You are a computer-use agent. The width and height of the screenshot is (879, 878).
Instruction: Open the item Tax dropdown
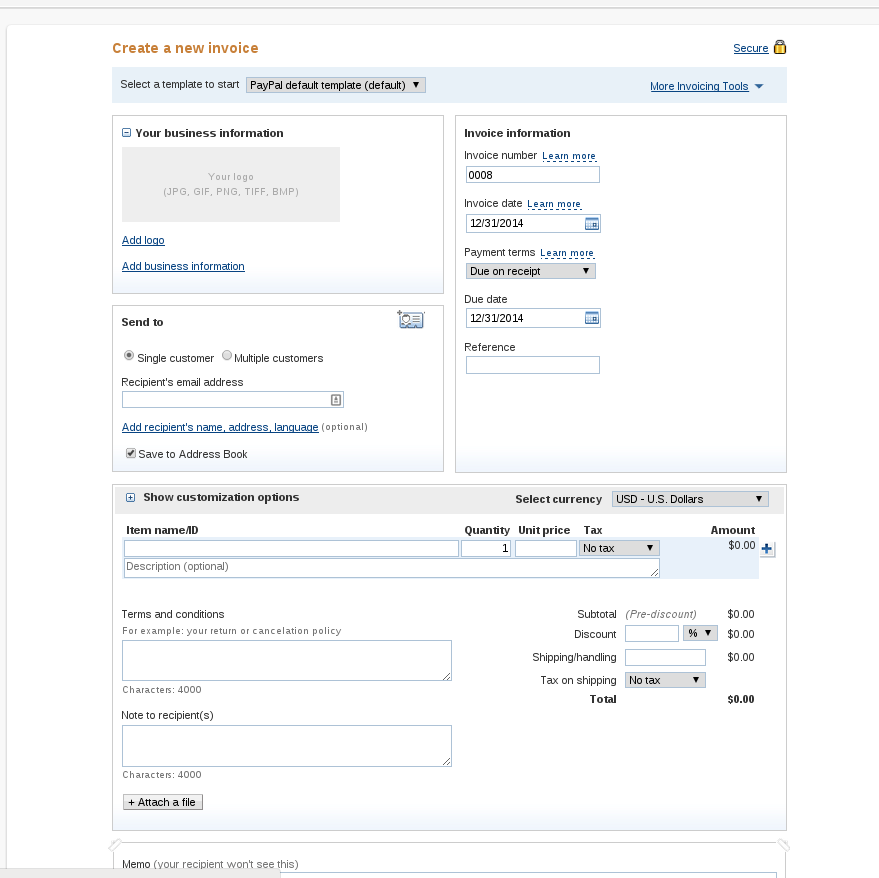coord(618,548)
